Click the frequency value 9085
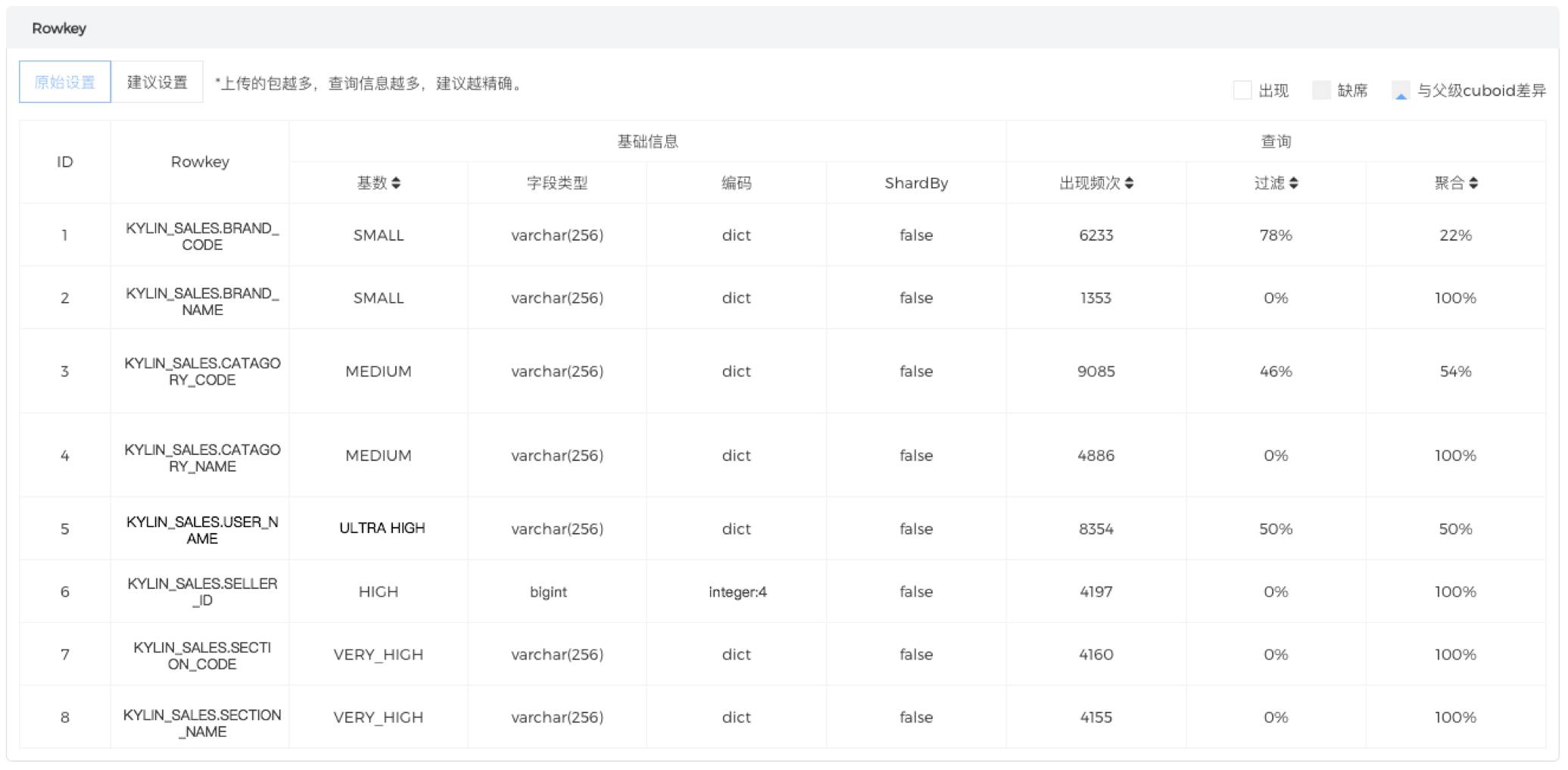This screenshot has width=1568, height=770. tap(1096, 371)
